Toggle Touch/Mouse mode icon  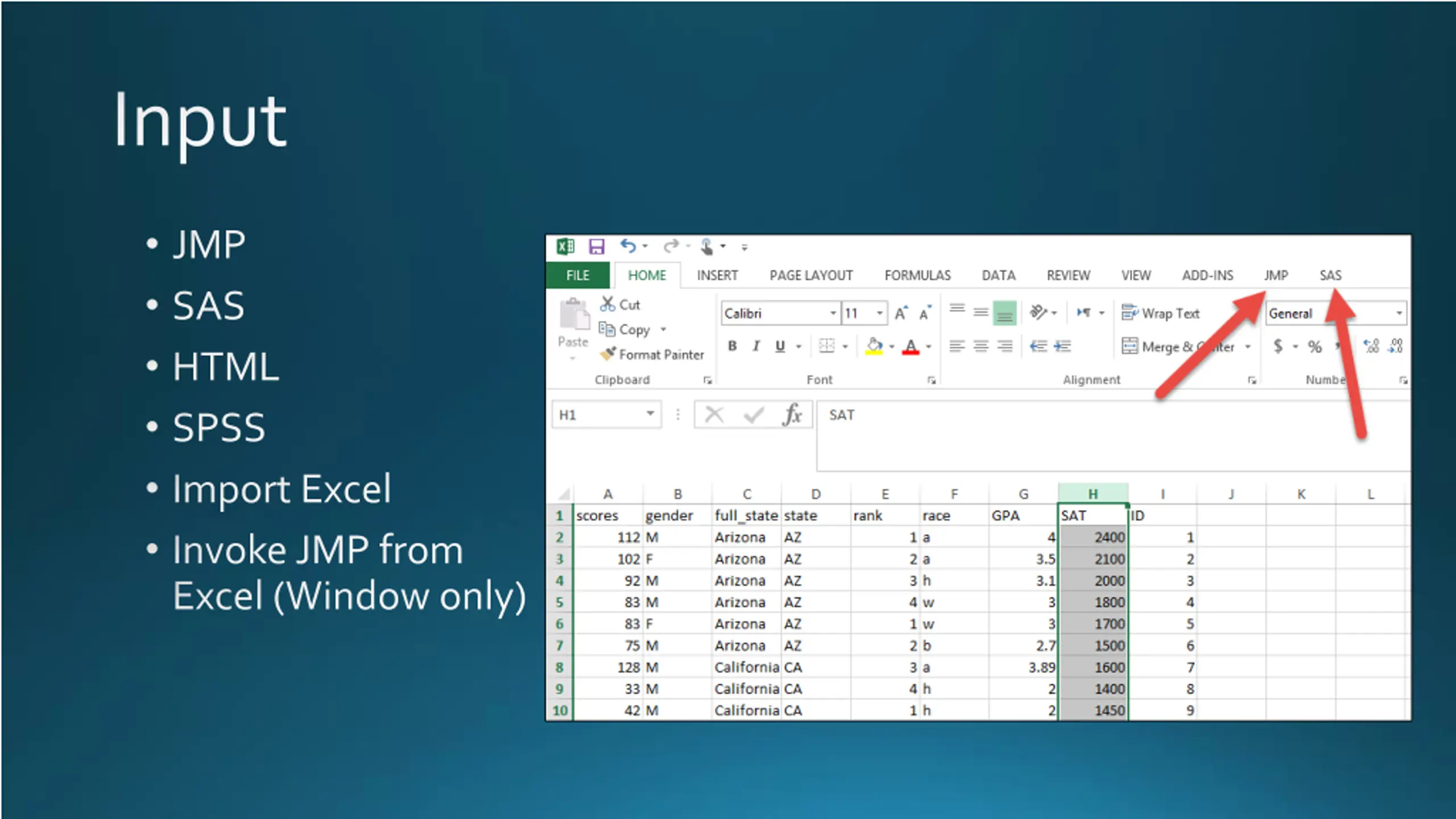pos(707,247)
